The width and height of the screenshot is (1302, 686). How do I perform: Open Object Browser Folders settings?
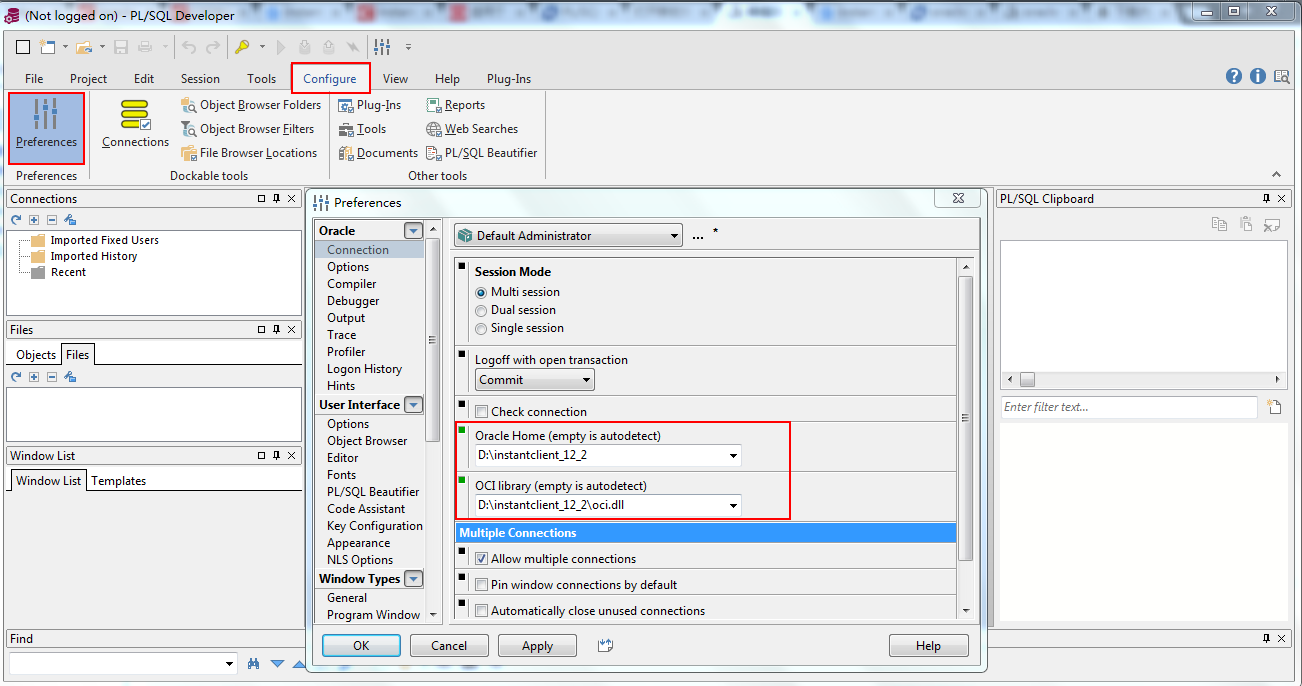(x=251, y=105)
